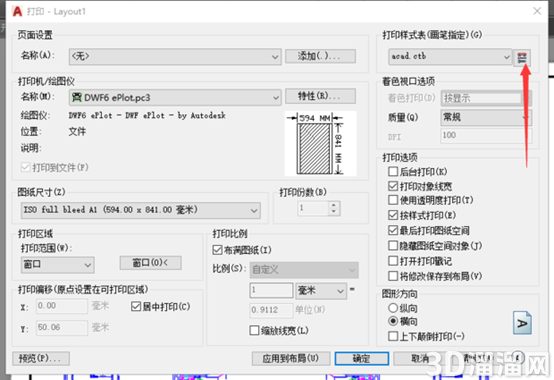554x380 pixels.
Task: Enable 使用透明度打印 checkbox
Action: [393, 200]
